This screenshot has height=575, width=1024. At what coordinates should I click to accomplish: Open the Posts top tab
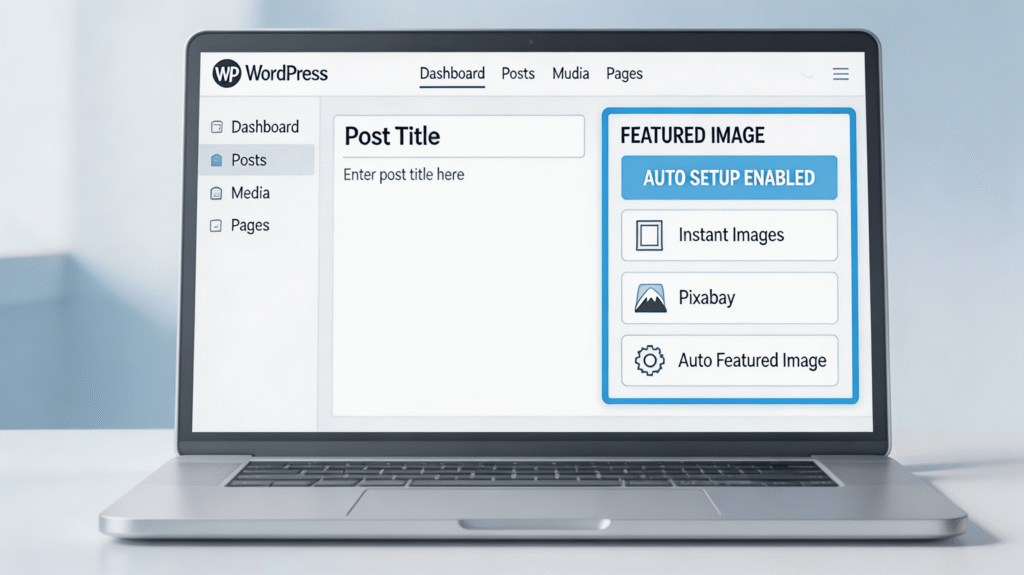[518, 74]
